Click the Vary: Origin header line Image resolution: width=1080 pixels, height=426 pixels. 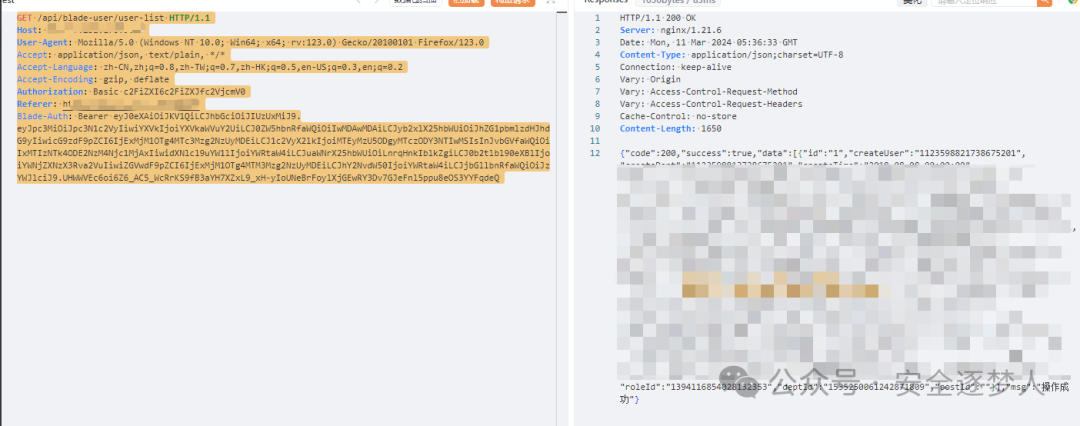coord(650,80)
